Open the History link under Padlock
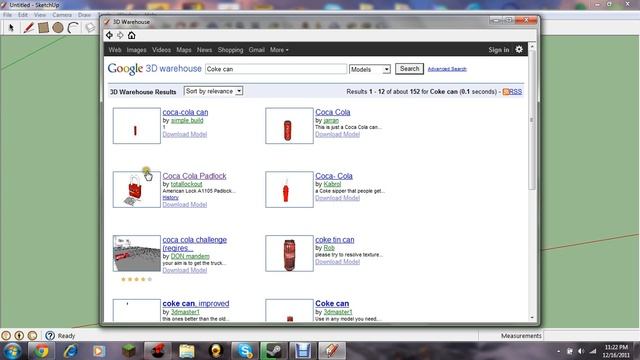The height and width of the screenshot is (360, 640). 171,198
